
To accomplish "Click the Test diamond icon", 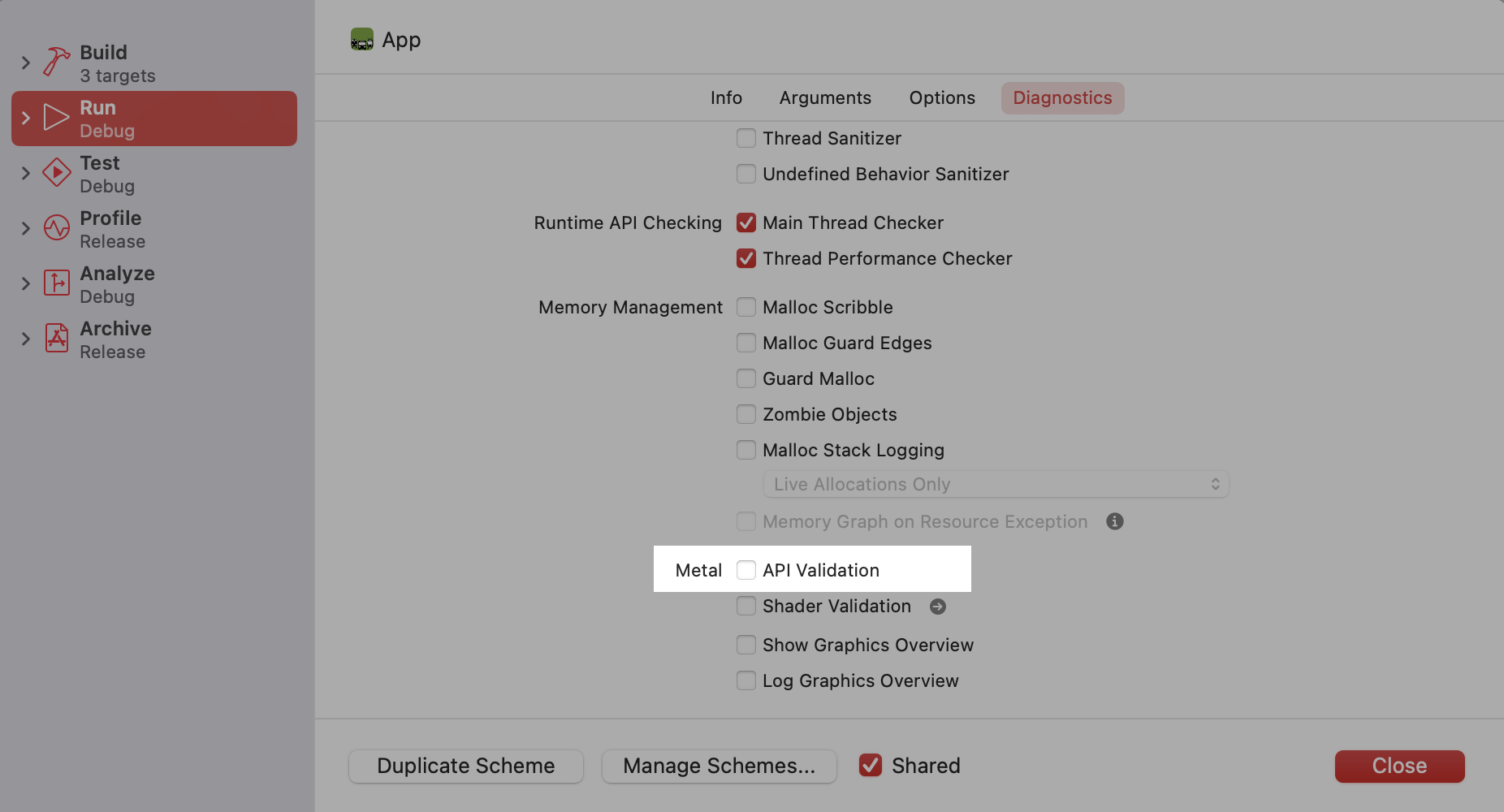I will (x=56, y=173).
